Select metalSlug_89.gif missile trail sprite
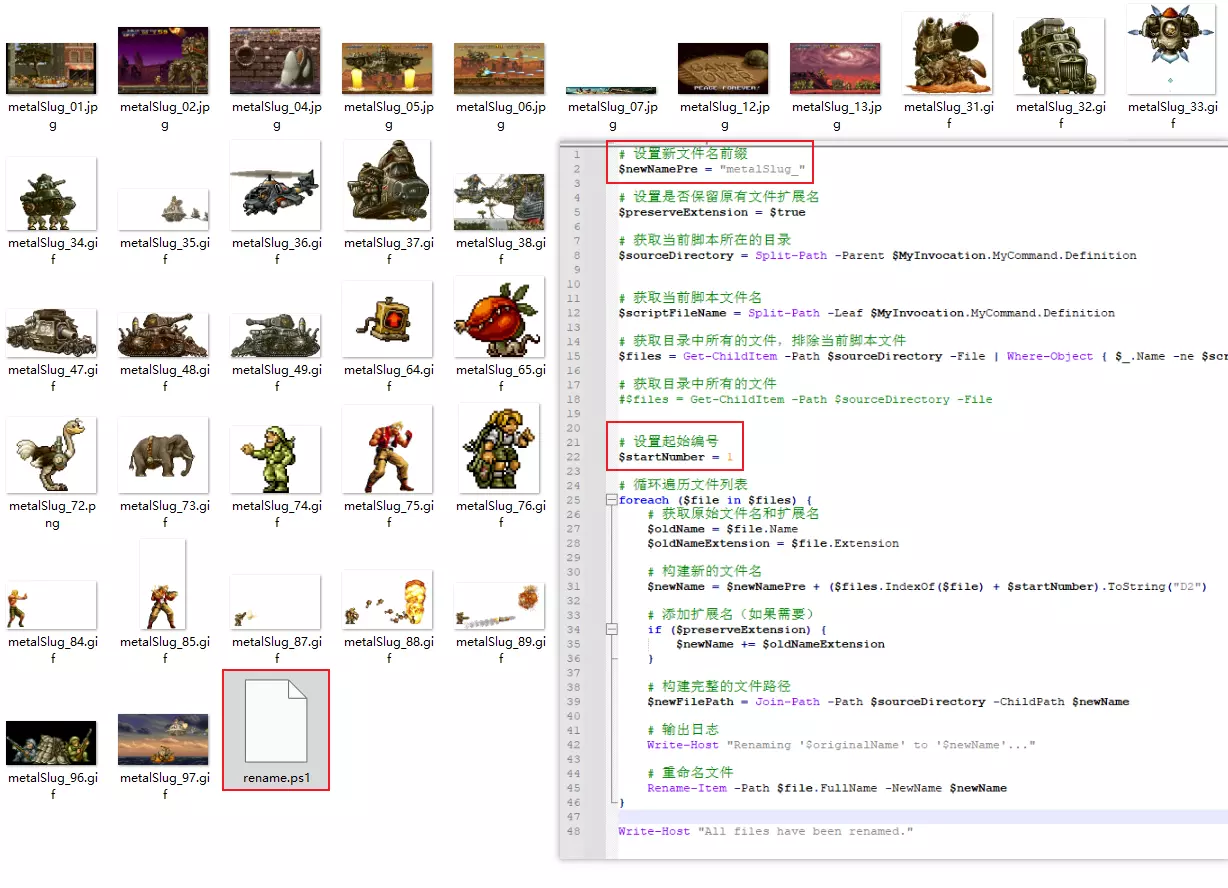This screenshot has width=1228, height=888. point(499,606)
